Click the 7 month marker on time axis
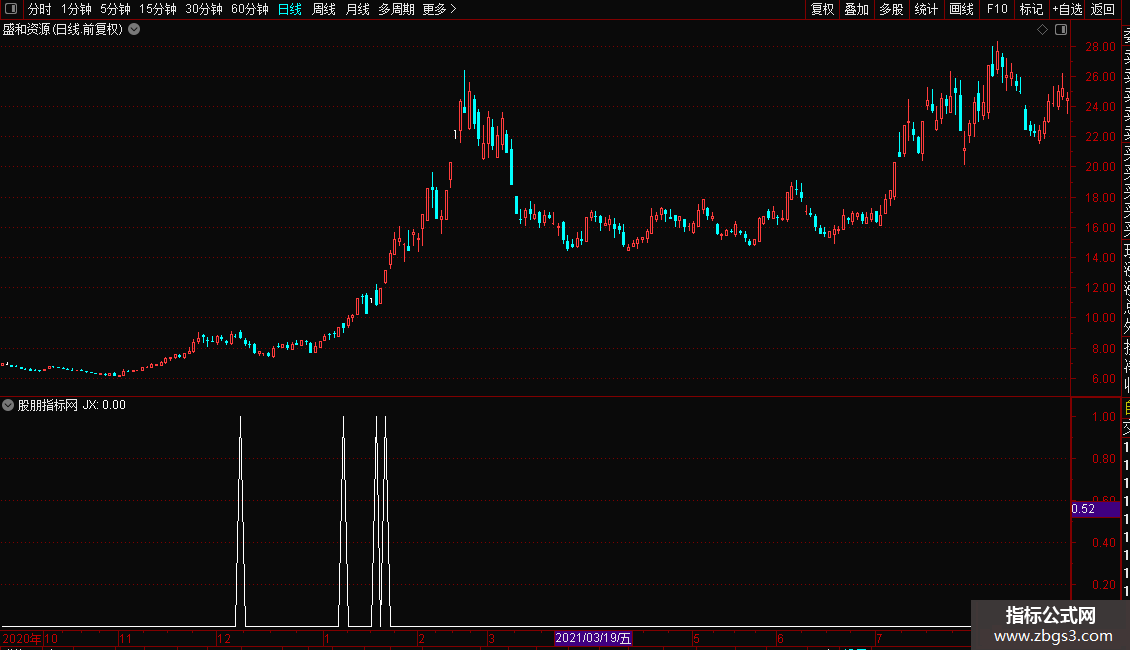1130x650 pixels. coord(879,638)
